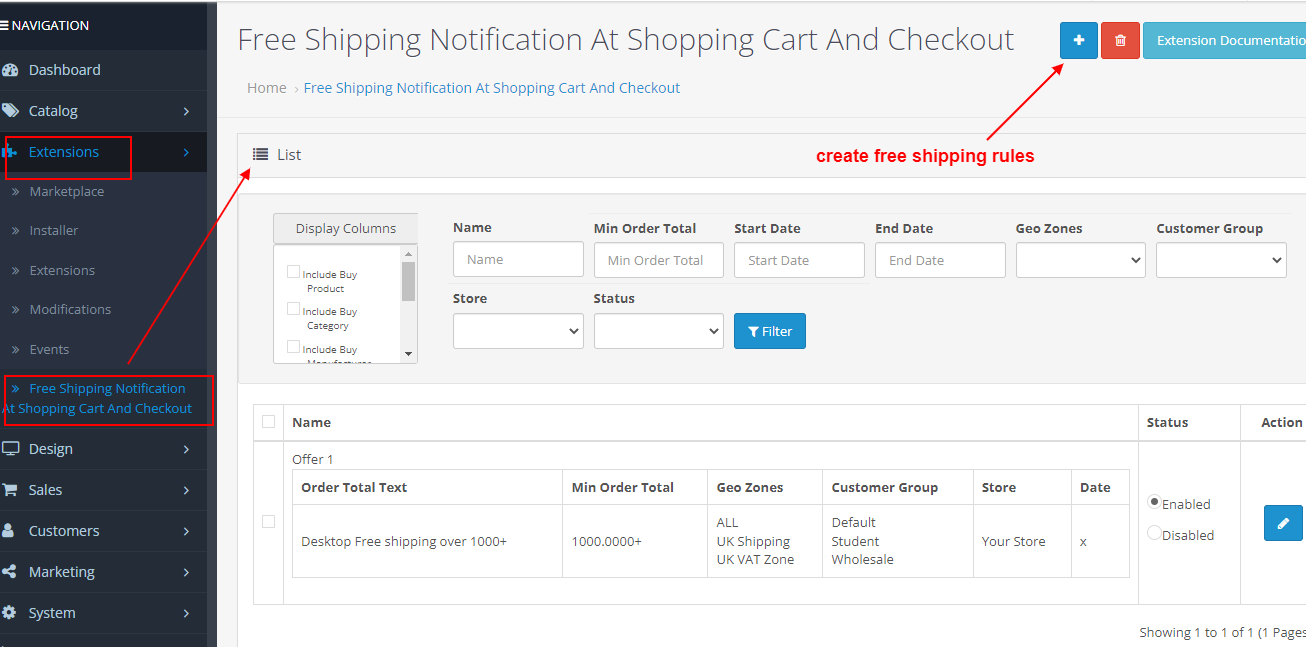Screen dimensions: 1306x647
Task: Tick the select-all checkbox in table header
Action: [x=268, y=422]
